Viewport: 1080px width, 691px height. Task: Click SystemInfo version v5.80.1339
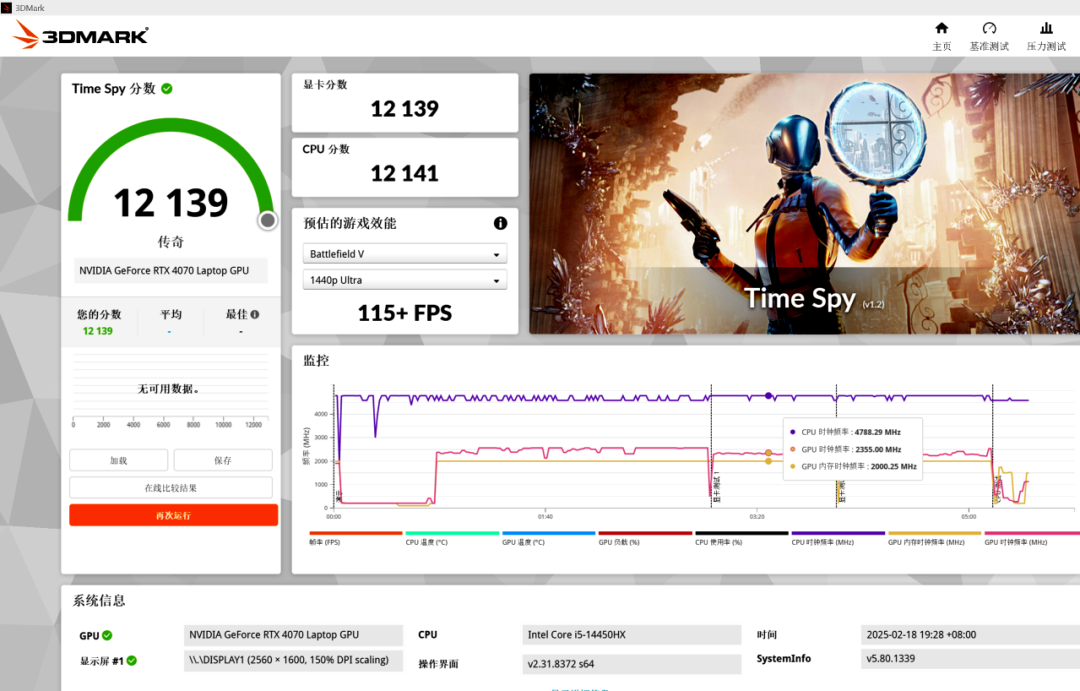tap(970, 659)
